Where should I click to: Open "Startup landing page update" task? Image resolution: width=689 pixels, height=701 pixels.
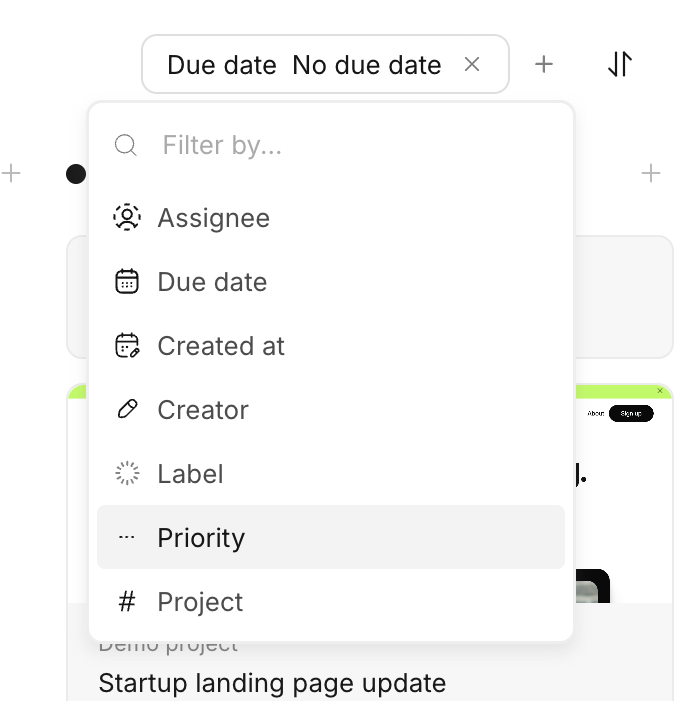click(x=272, y=684)
